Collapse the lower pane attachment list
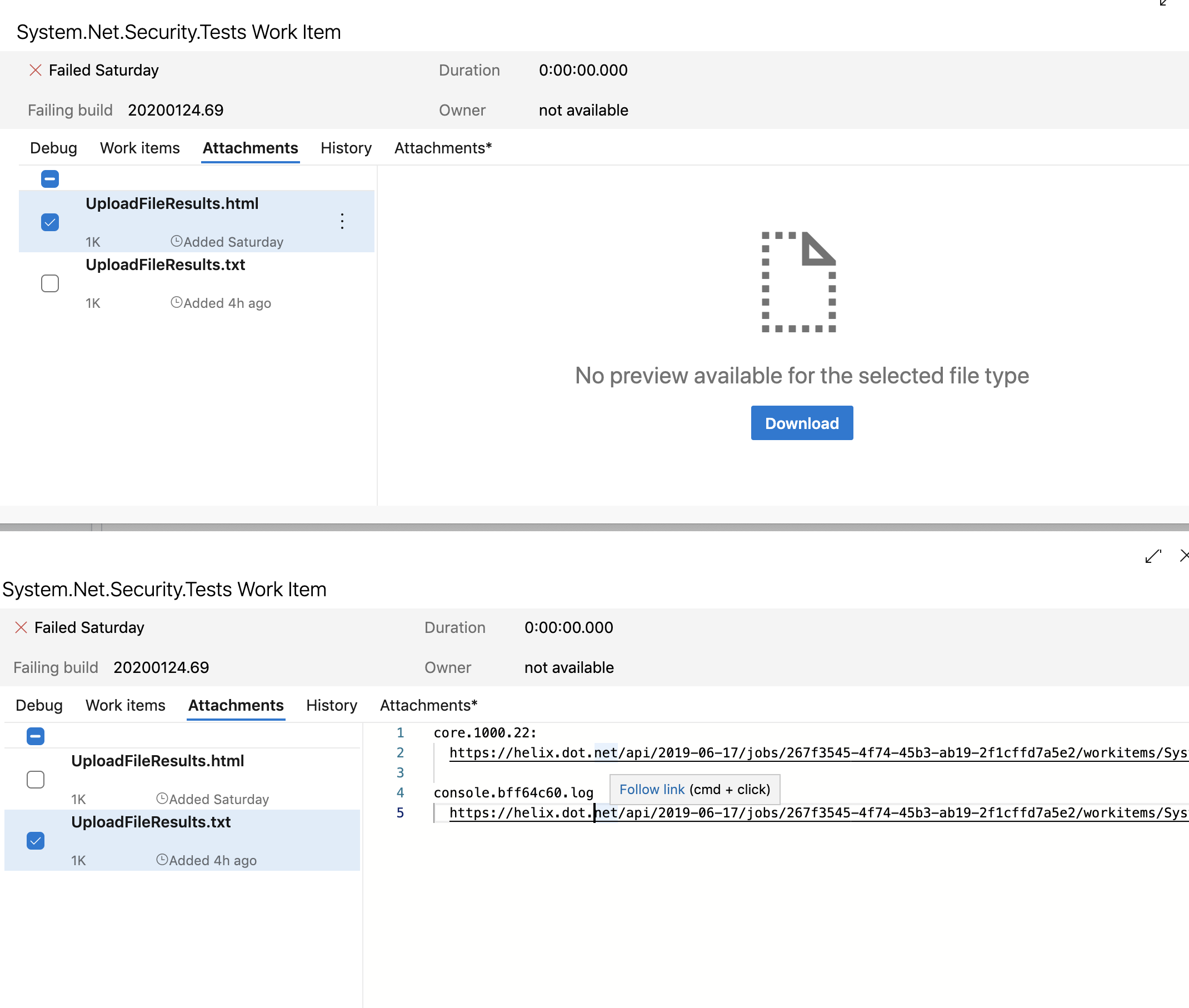 pyautogui.click(x=36, y=736)
